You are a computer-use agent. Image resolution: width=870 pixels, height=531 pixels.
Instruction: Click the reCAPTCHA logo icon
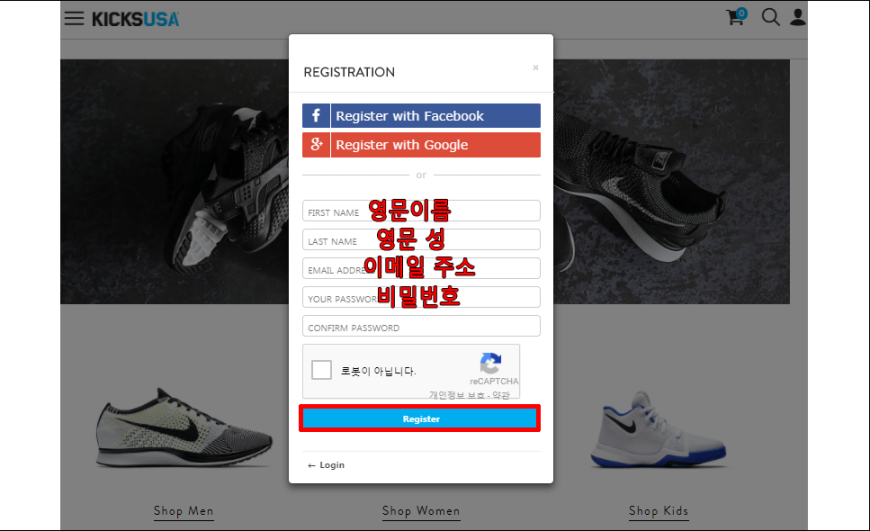pyautogui.click(x=490, y=363)
